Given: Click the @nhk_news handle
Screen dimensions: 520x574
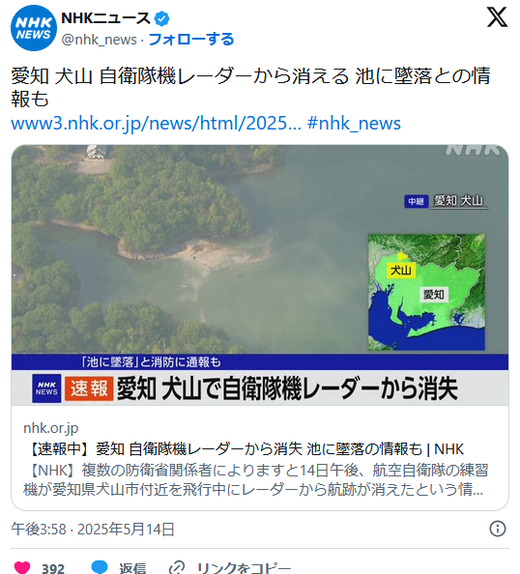Looking at the screenshot, I should tap(99, 40).
